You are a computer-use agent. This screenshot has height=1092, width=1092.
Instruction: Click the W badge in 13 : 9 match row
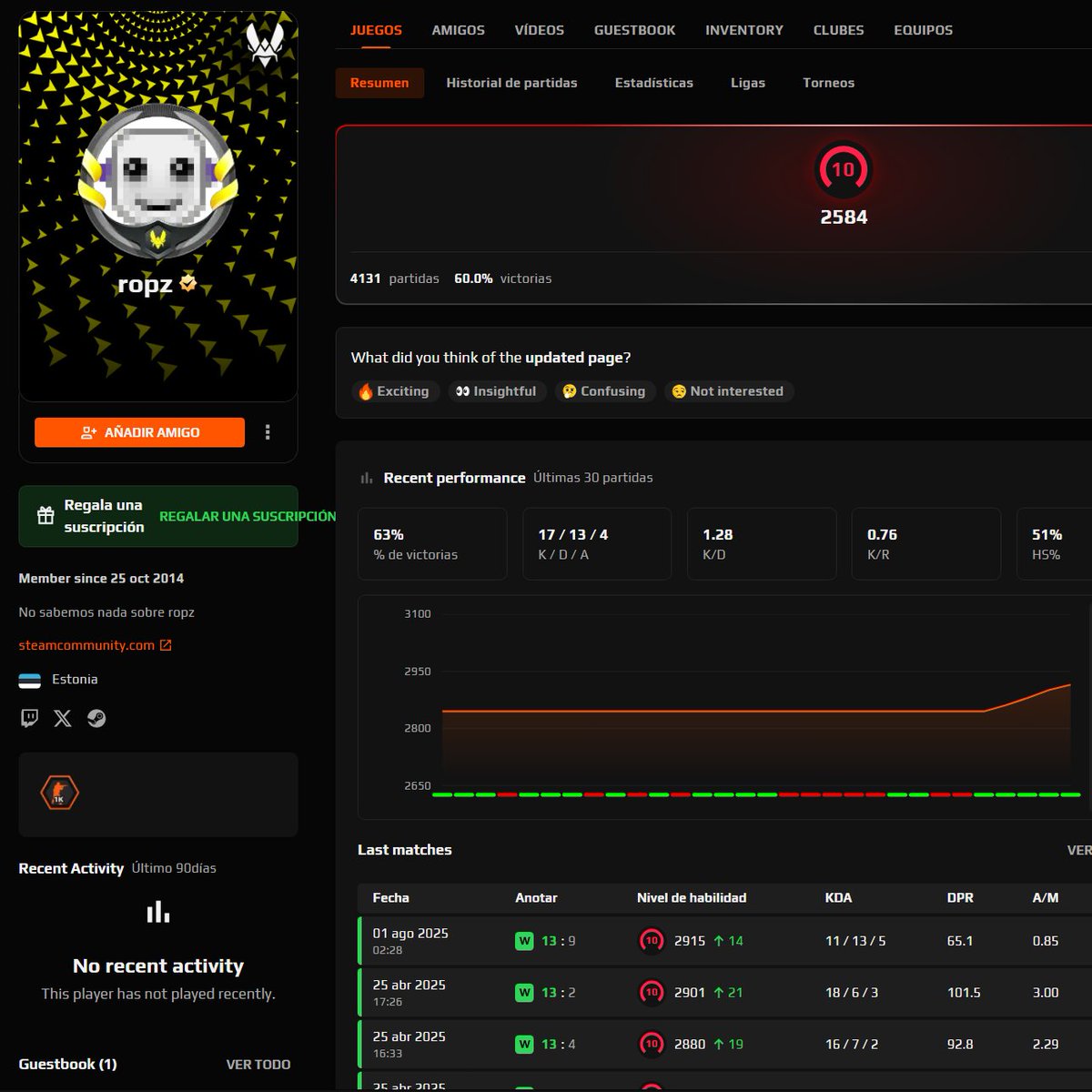[x=524, y=941]
